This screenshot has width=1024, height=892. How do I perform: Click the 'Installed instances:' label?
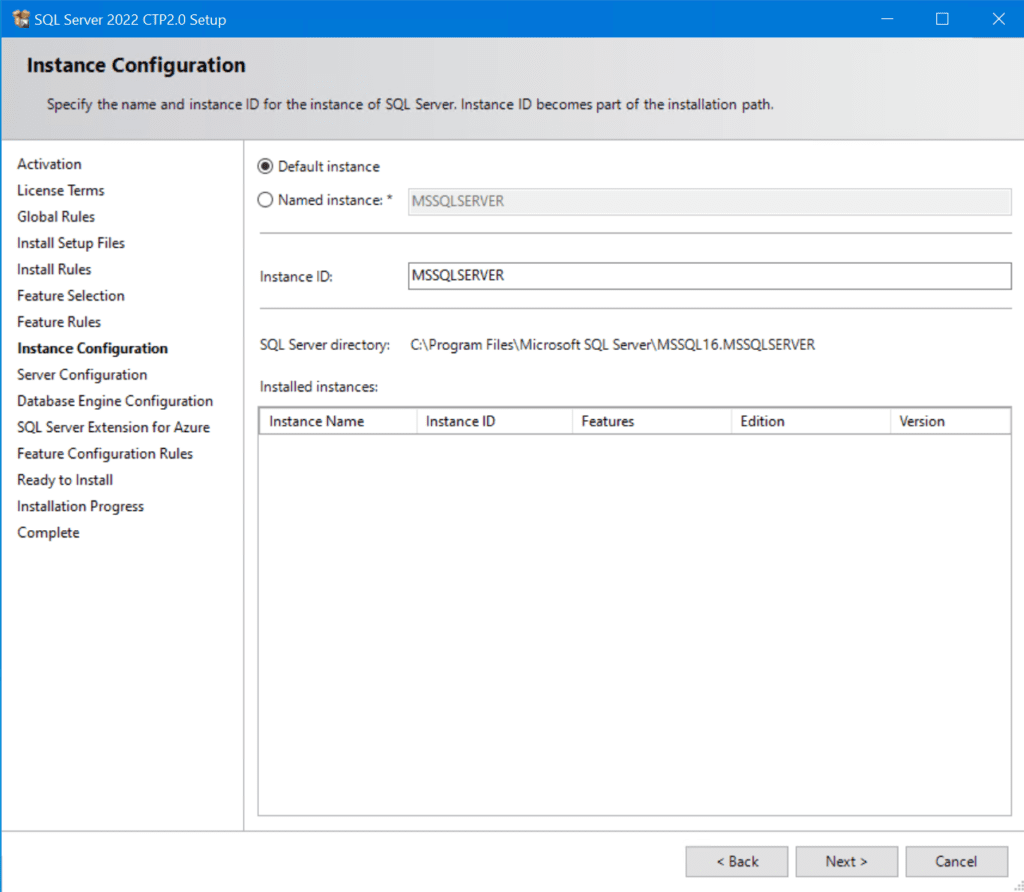[x=319, y=387]
